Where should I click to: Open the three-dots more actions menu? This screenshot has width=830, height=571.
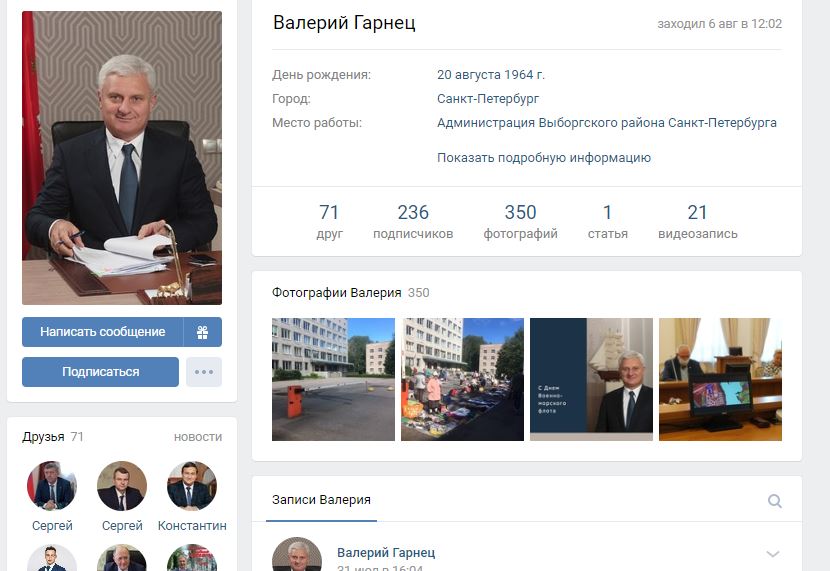click(204, 372)
